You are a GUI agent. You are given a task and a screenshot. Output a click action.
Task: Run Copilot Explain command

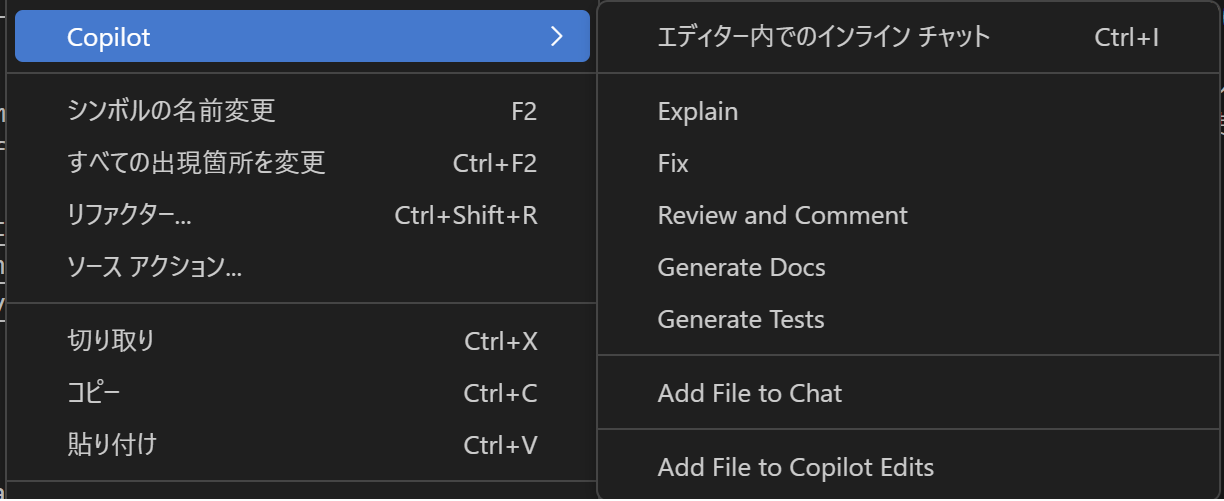click(x=698, y=112)
